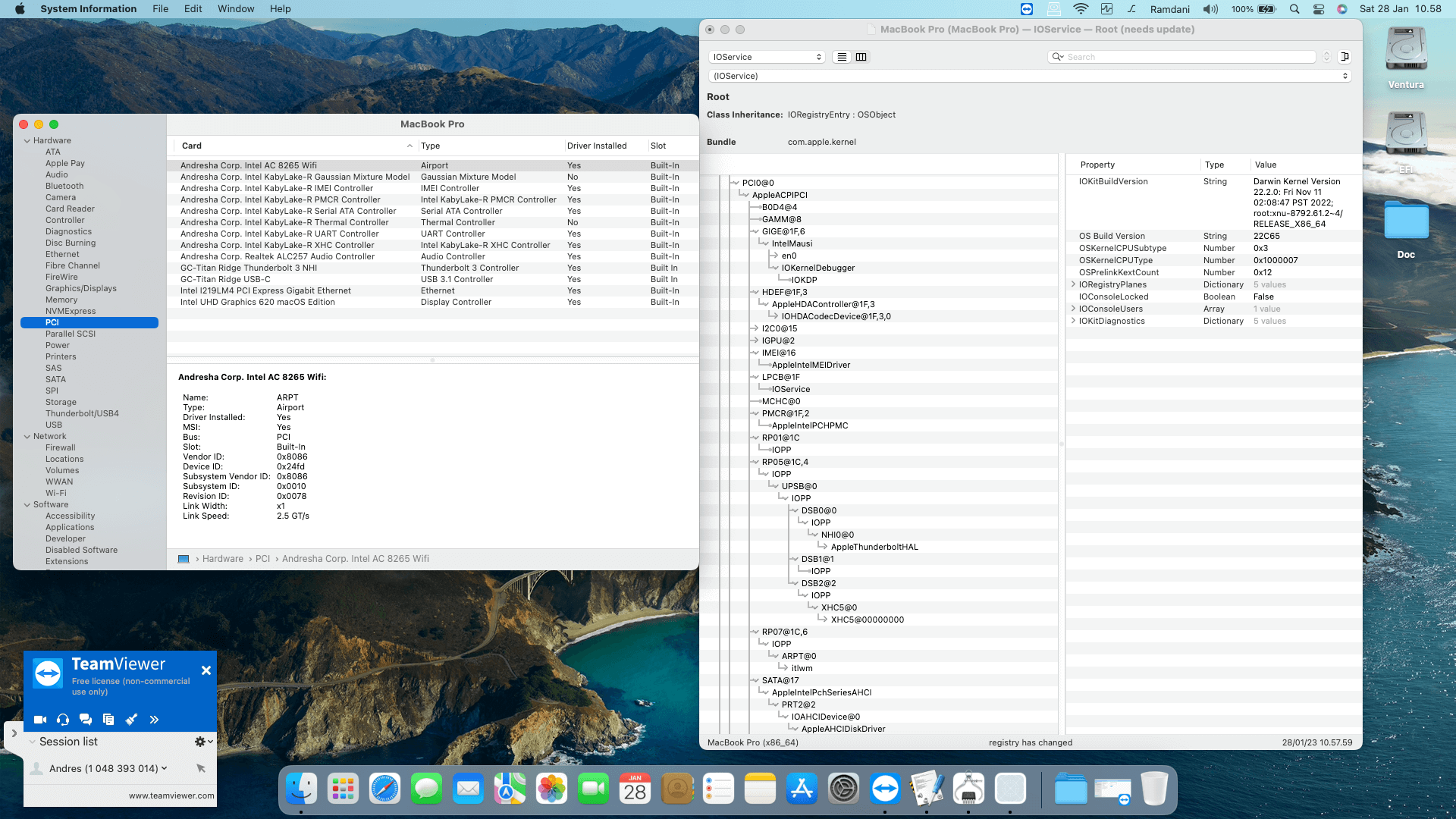Open the Contacts dock icon
Viewport: 1456px width, 819px height.
click(x=676, y=789)
